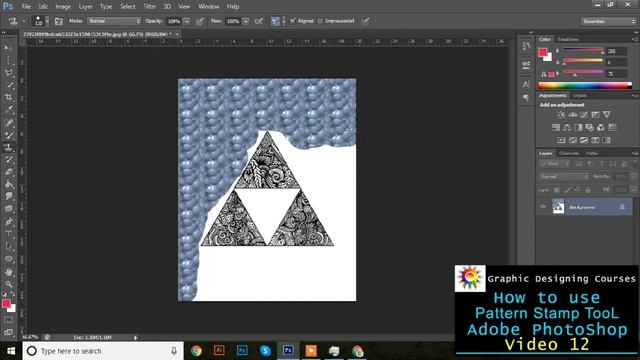The height and width of the screenshot is (360, 640).
Task: Select the Pen tool
Action: tap(9, 222)
